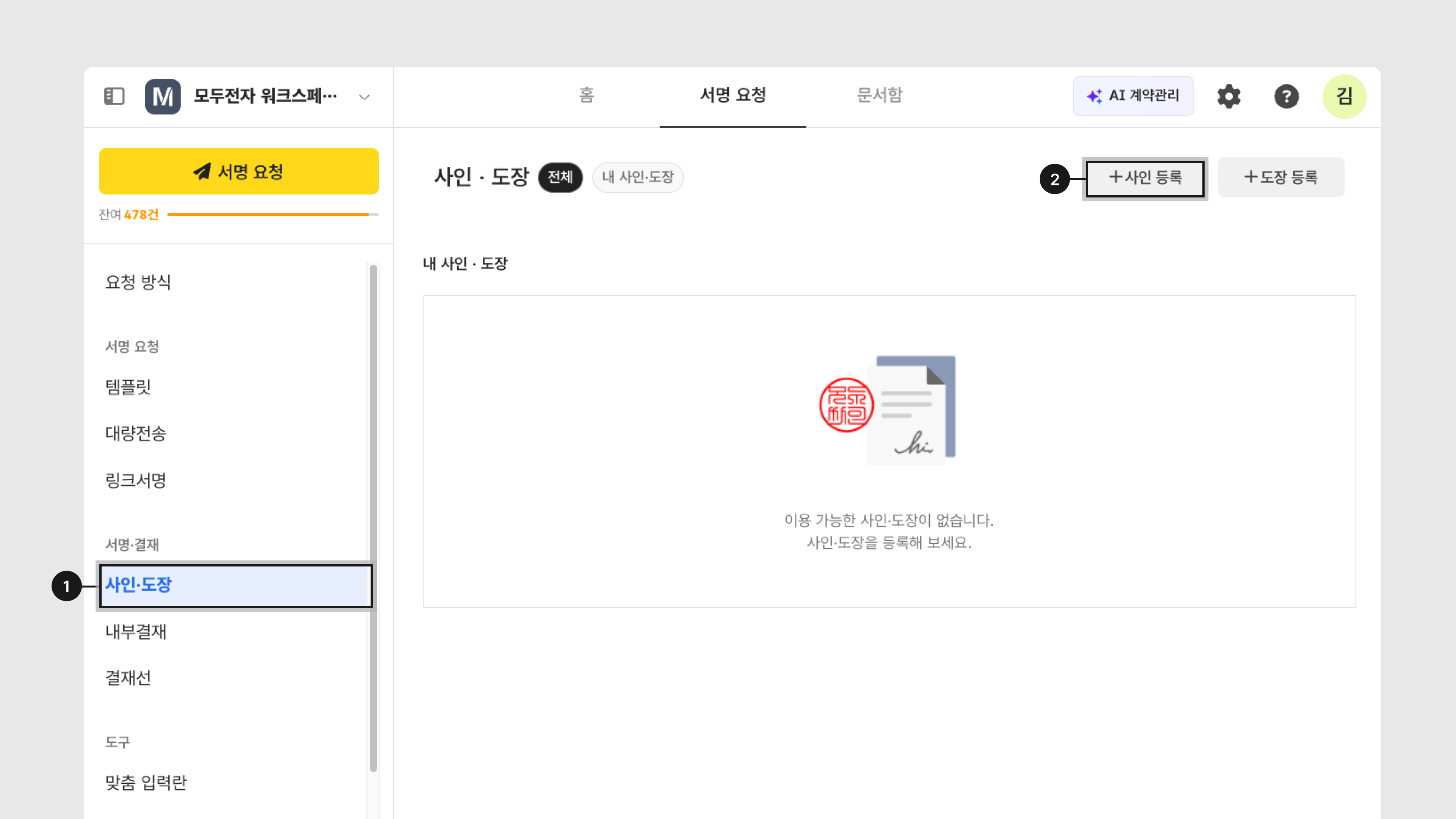Viewport: 1456px width, 819px height.
Task: Click the sidebar vertical scrollbar
Action: pyautogui.click(x=373, y=517)
